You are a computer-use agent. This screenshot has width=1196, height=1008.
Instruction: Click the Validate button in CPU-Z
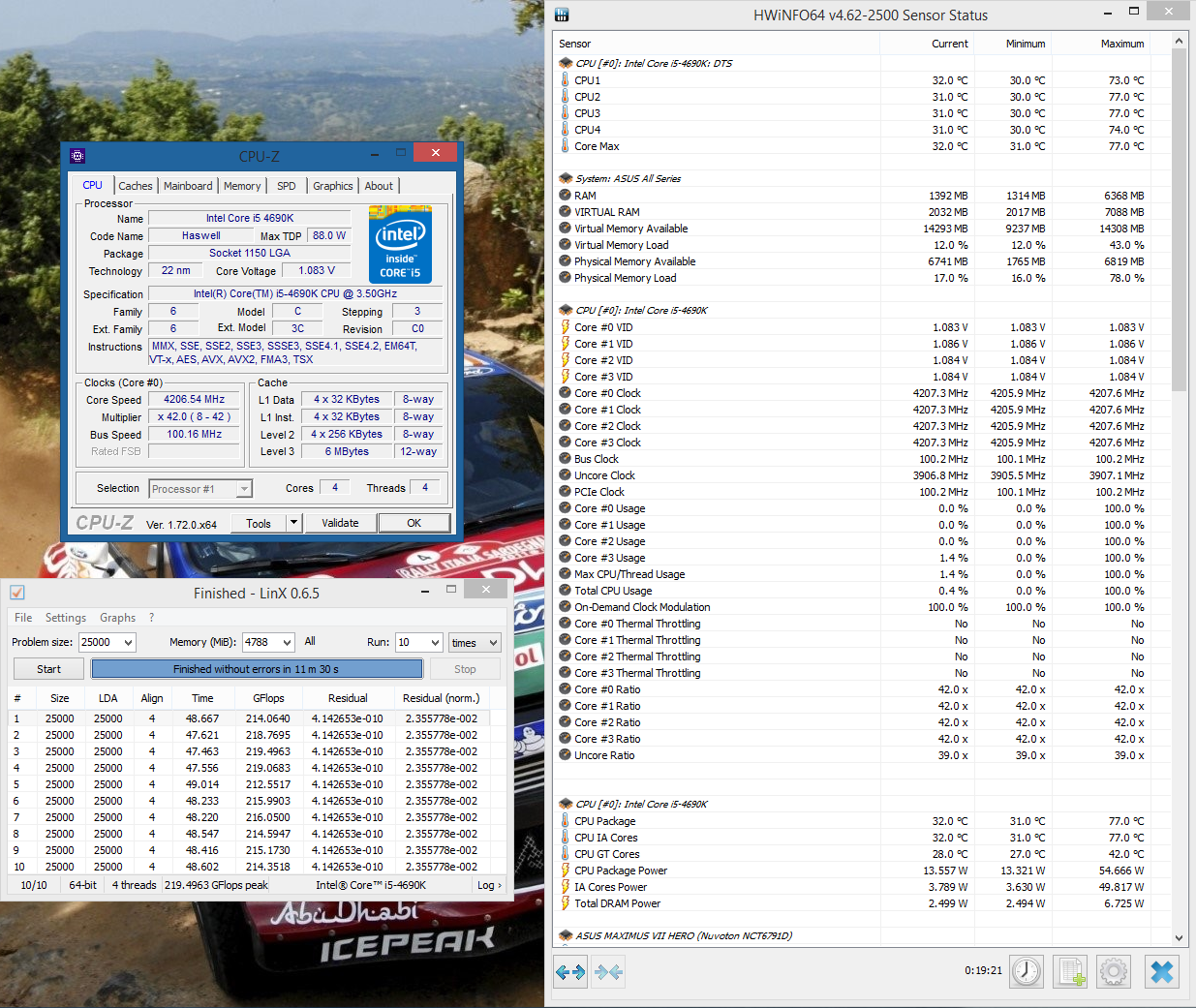[x=340, y=523]
